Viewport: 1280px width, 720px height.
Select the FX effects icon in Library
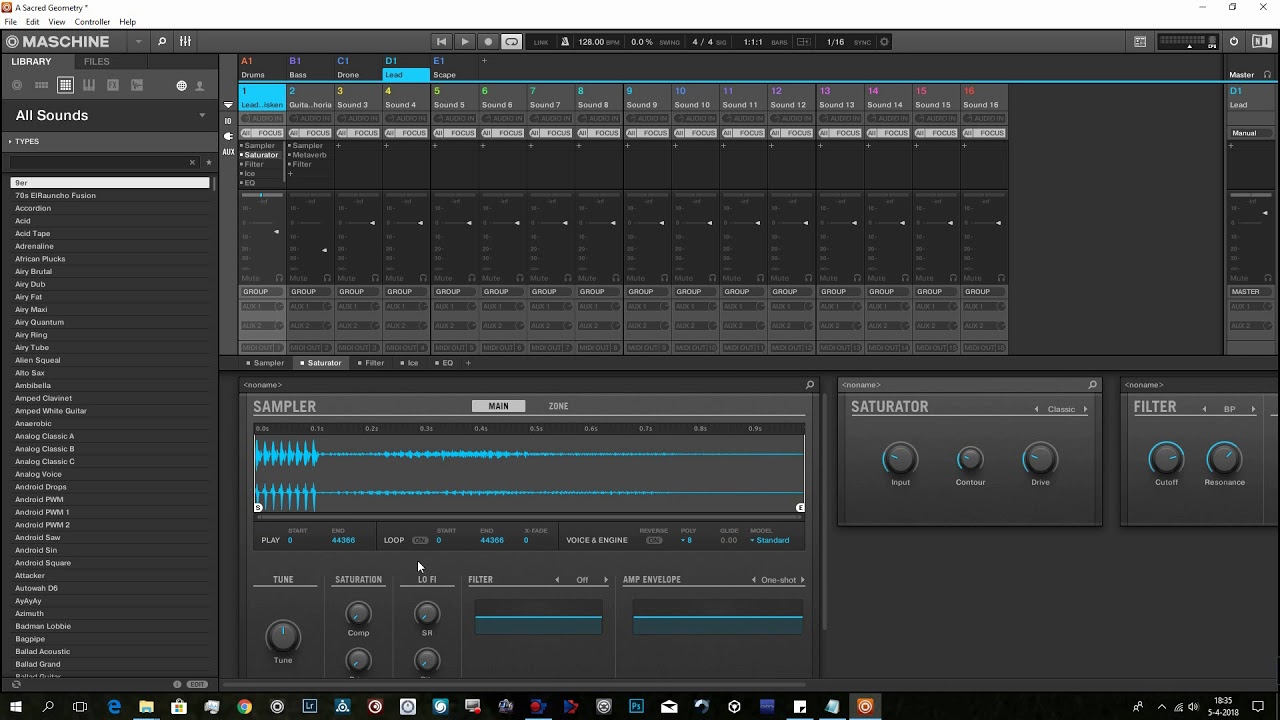(113, 86)
